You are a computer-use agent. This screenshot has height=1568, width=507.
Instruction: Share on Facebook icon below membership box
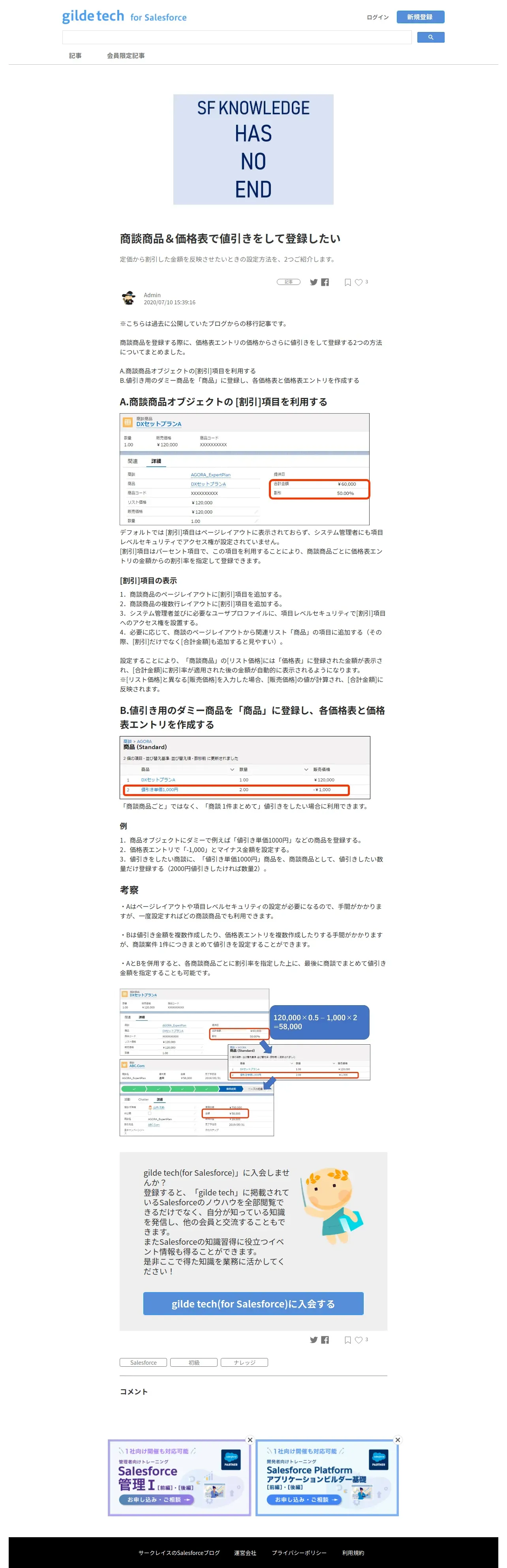coord(325,1340)
